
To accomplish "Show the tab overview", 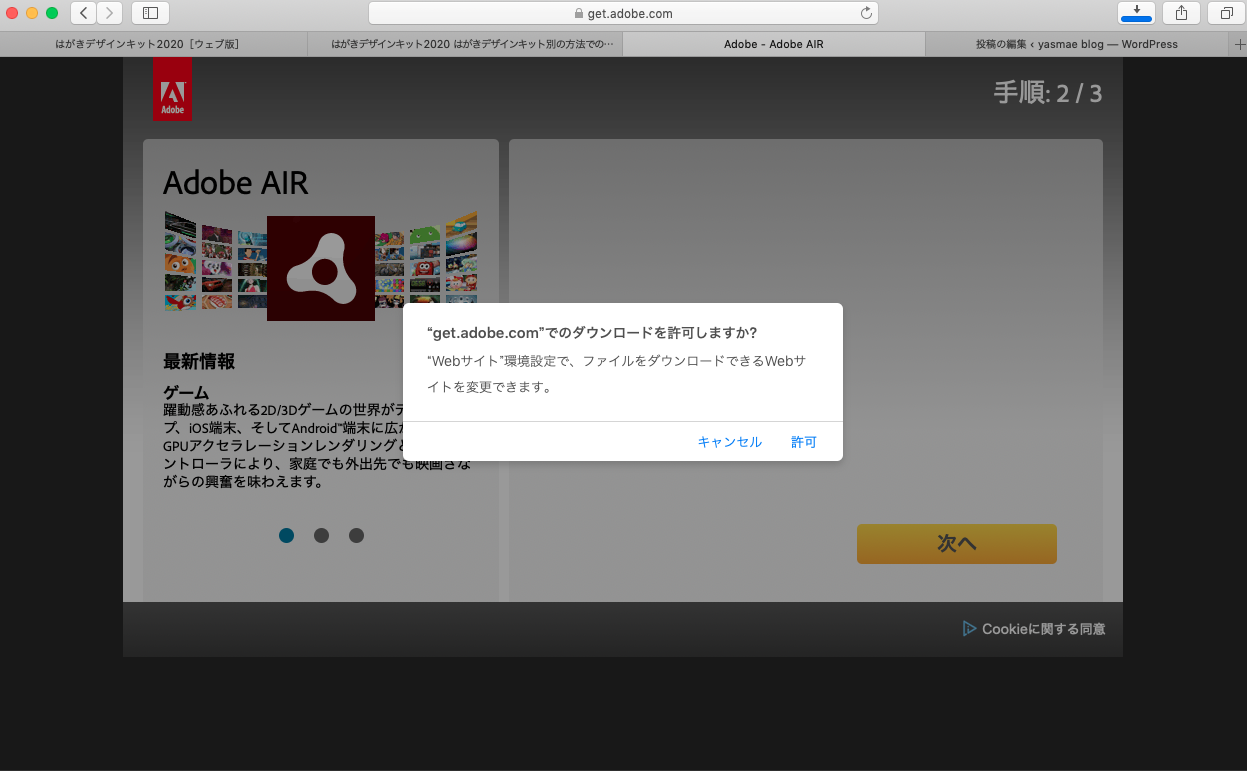I will click(1226, 13).
